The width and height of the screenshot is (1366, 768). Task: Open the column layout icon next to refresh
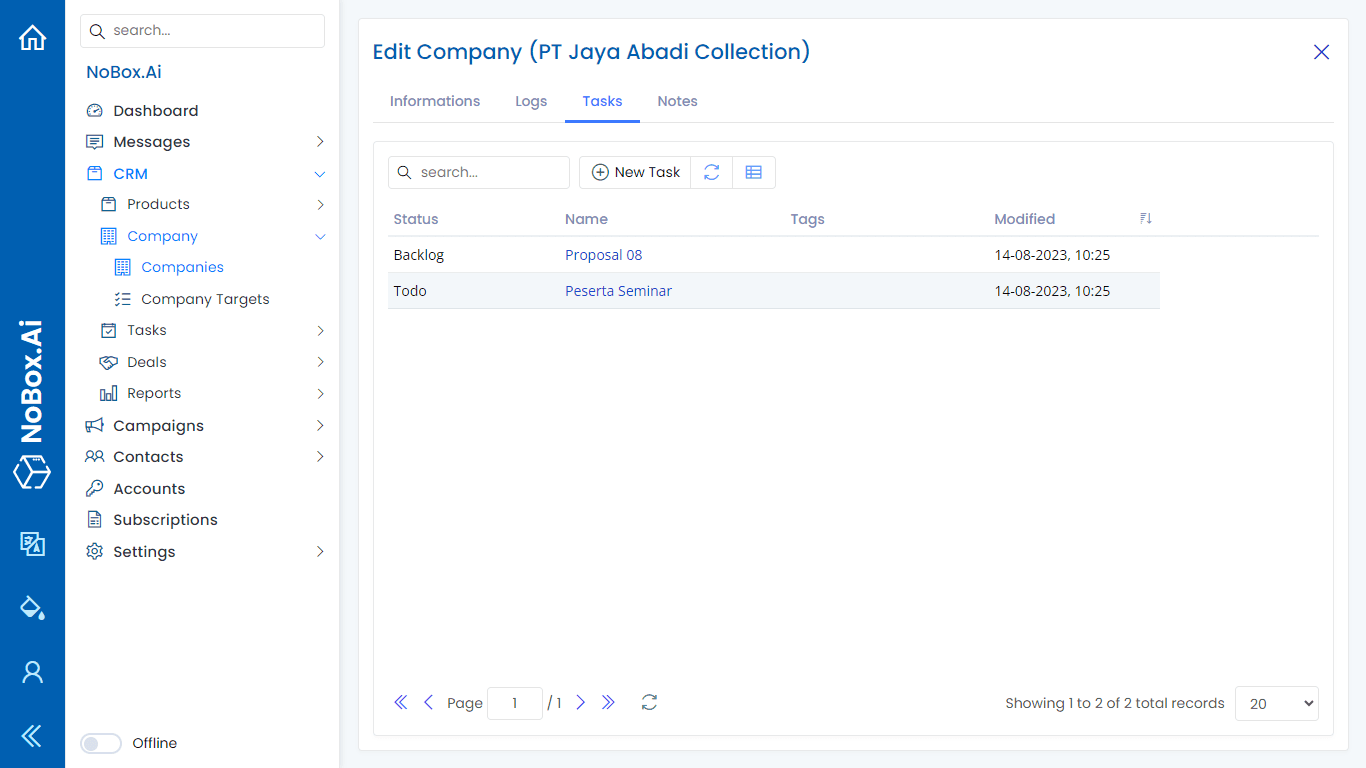[x=754, y=172]
